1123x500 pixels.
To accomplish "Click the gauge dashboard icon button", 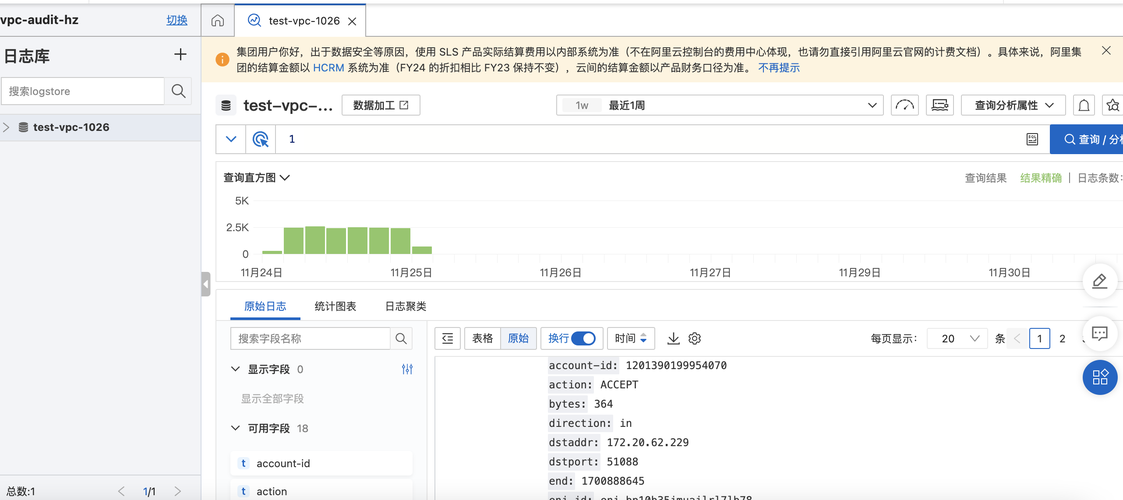I will (905, 105).
